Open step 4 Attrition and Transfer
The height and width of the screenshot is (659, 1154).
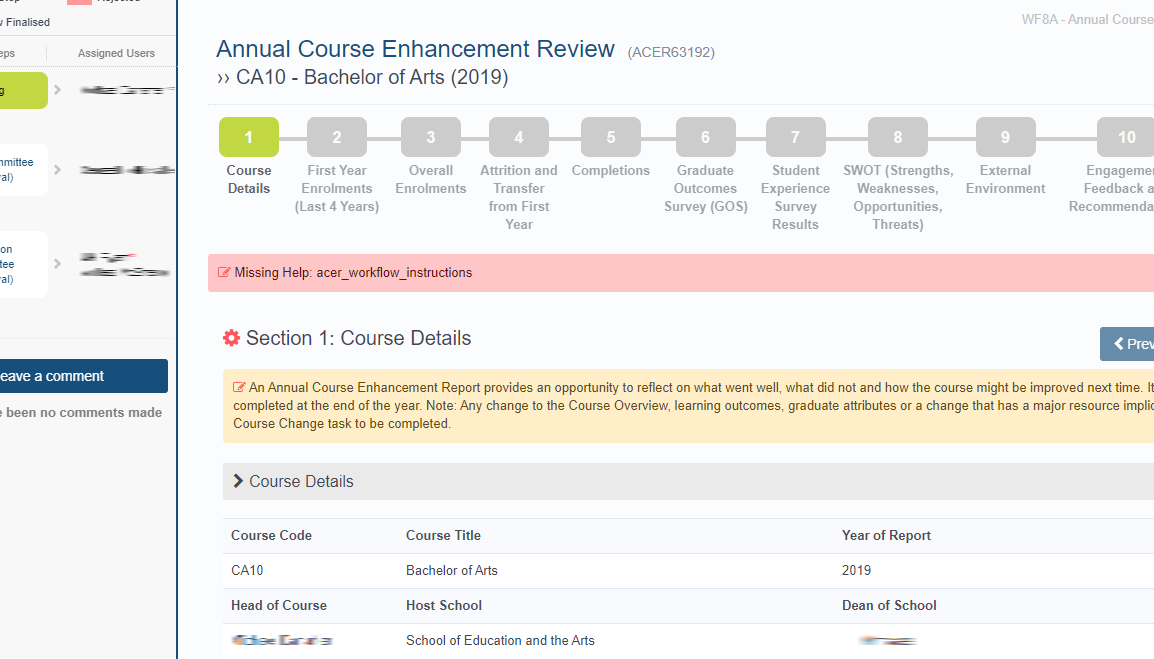(518, 138)
